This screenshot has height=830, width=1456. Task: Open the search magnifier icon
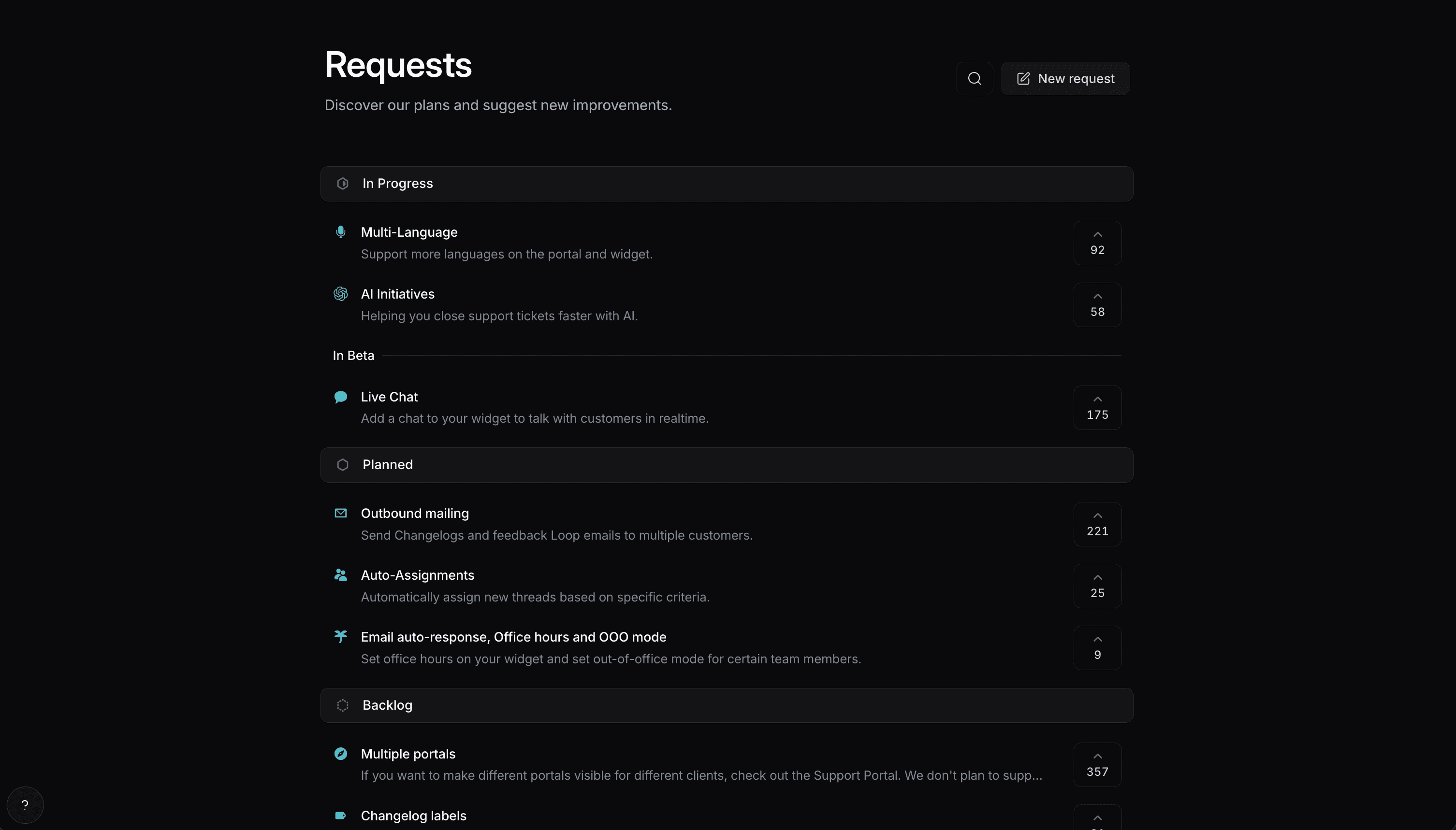(x=974, y=79)
